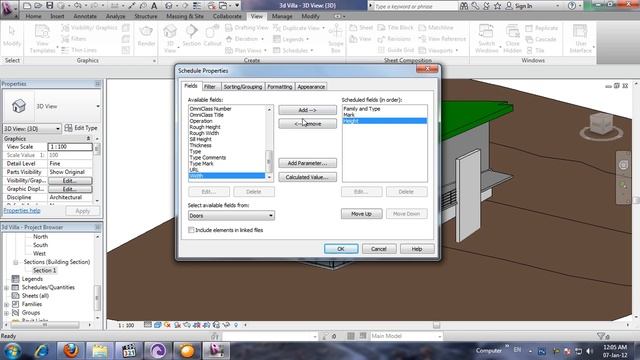Screen dimensions: 640x360
Task: Open the Main Model workset dropdown
Action: pos(406,336)
